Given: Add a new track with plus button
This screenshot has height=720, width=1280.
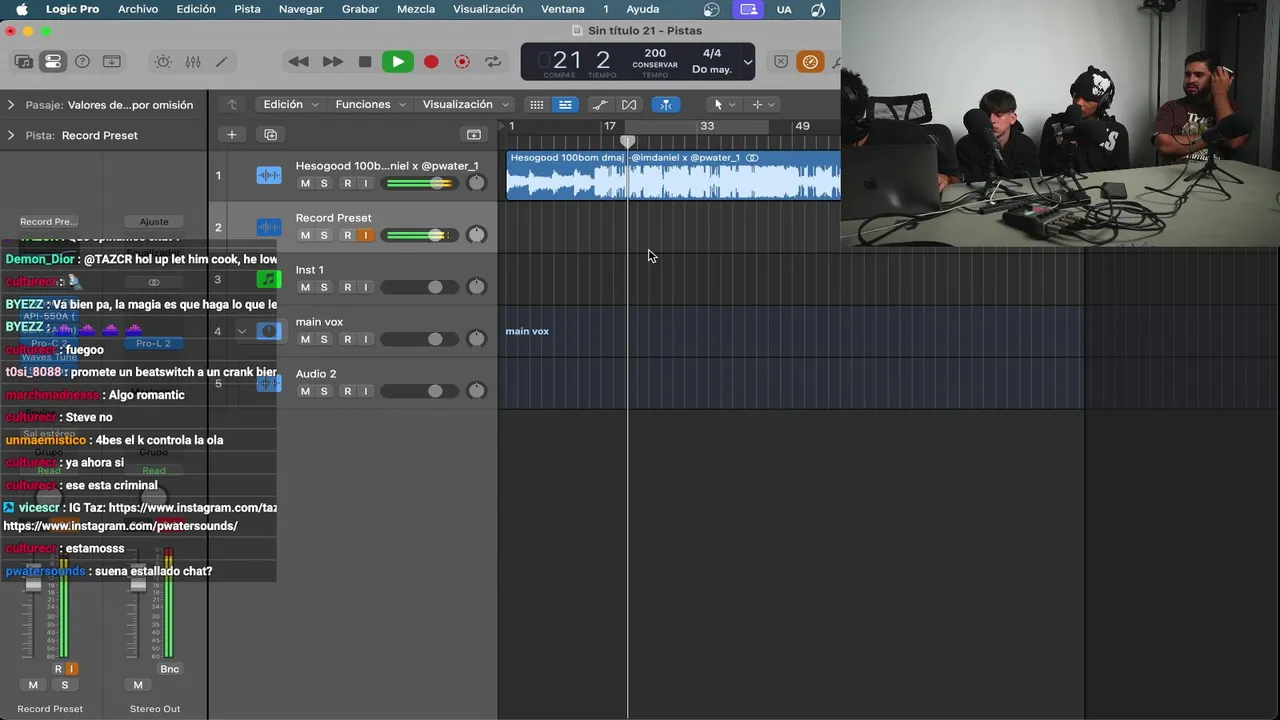Looking at the screenshot, I should click(x=231, y=134).
